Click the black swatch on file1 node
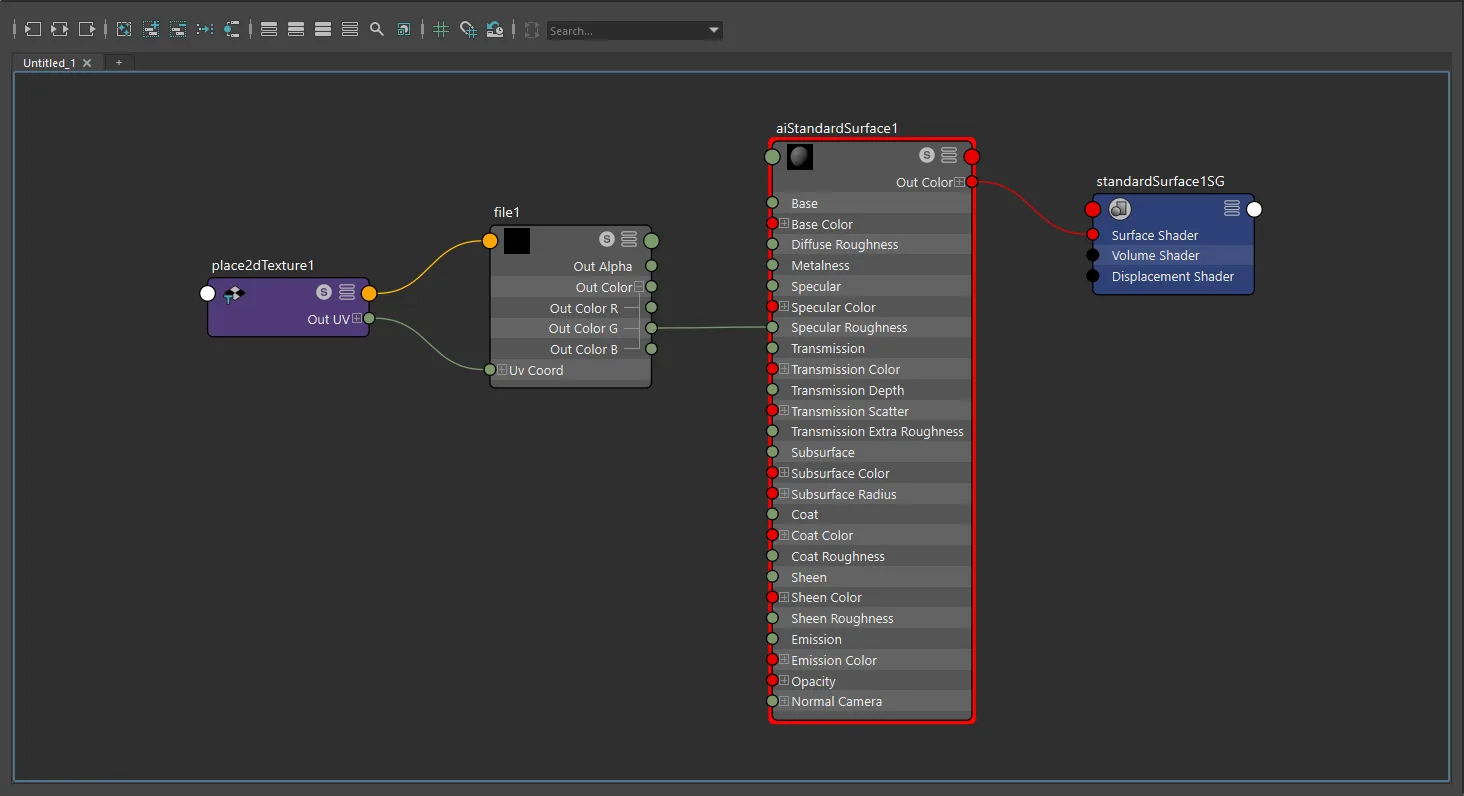Screen dimensions: 1464x796 click(517, 240)
